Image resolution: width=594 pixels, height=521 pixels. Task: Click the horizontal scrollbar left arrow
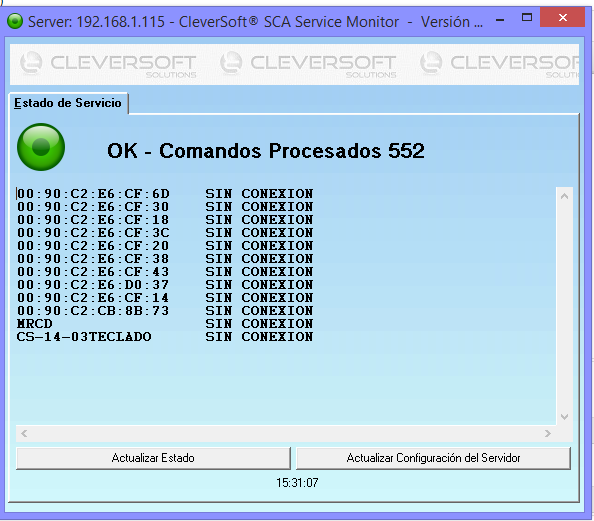click(x=24, y=433)
